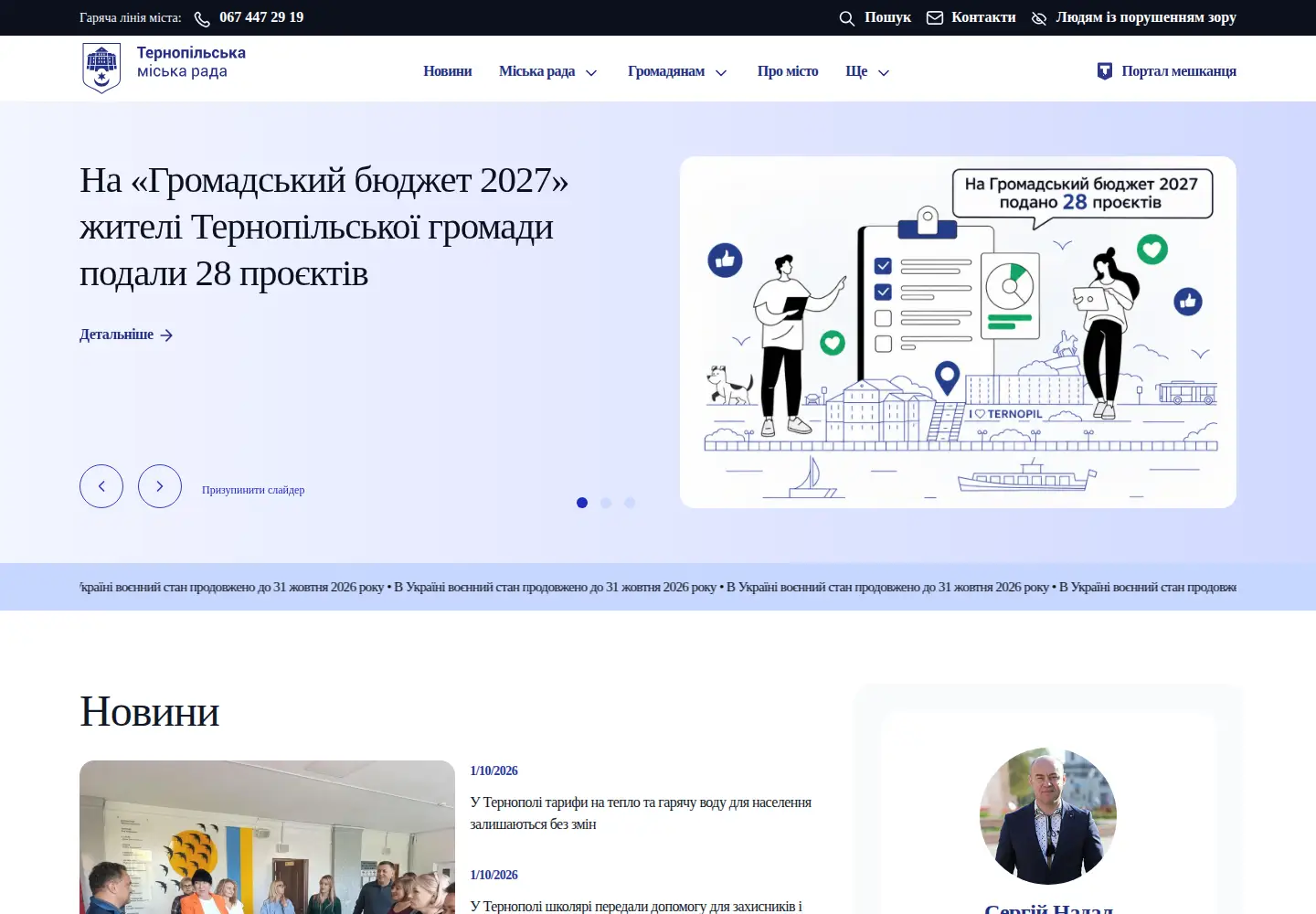Click the first 1/10/2026 news date
Image resolution: width=1316 pixels, height=914 pixels.
[493, 771]
